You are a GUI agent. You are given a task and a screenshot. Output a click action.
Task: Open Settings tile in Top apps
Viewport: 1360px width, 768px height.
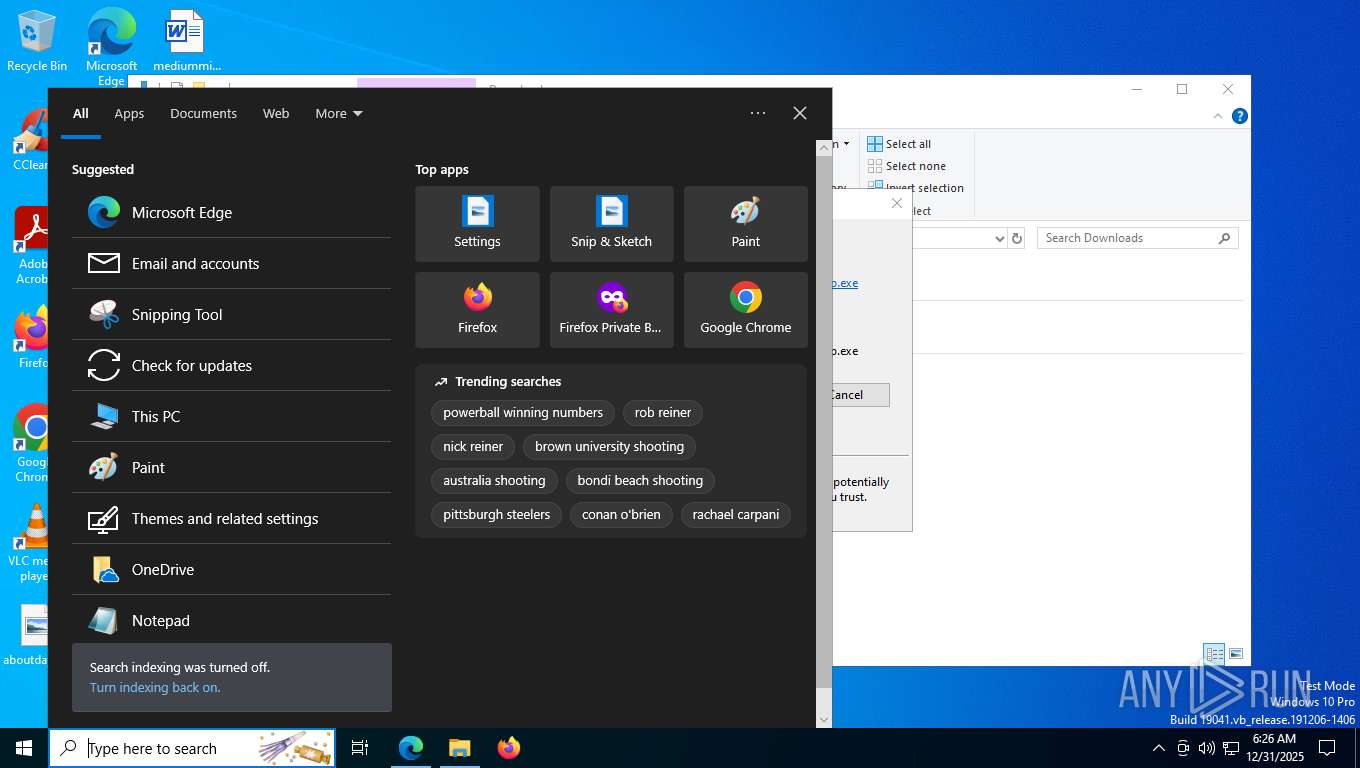(x=477, y=224)
